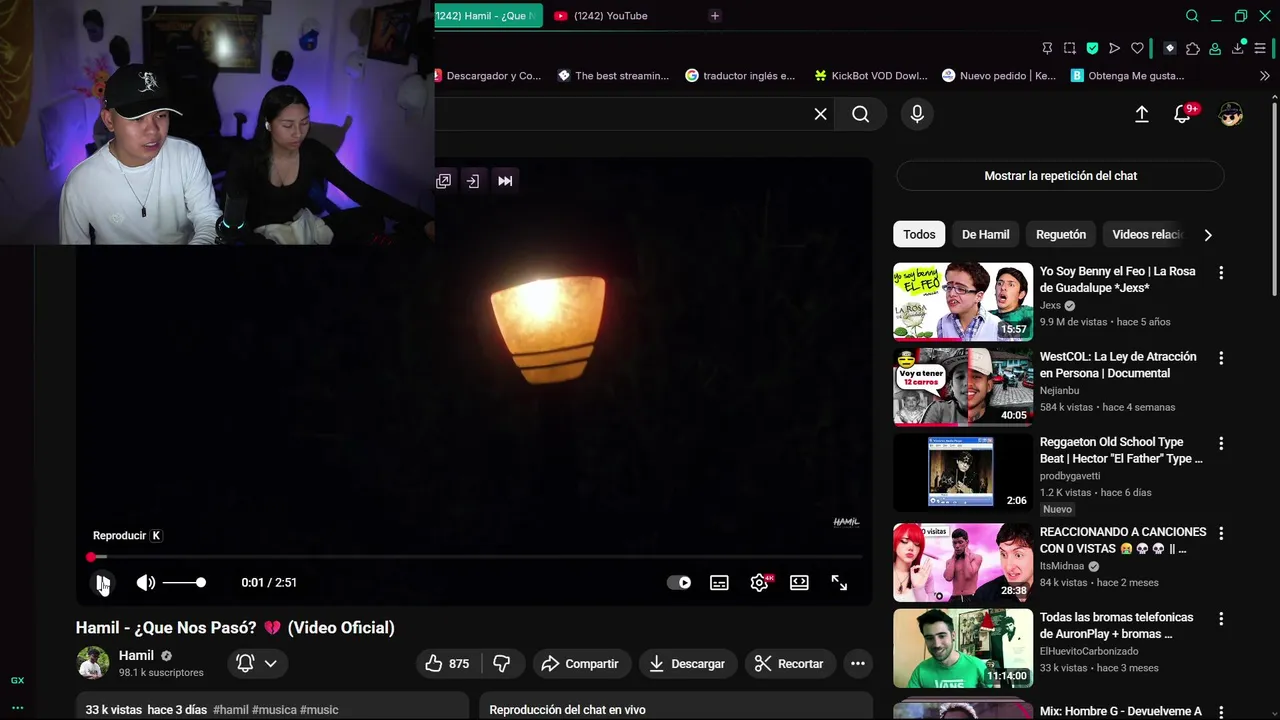The height and width of the screenshot is (720, 1280).
Task: Open options for Reggaeton Old School video
Action: 1221,443
